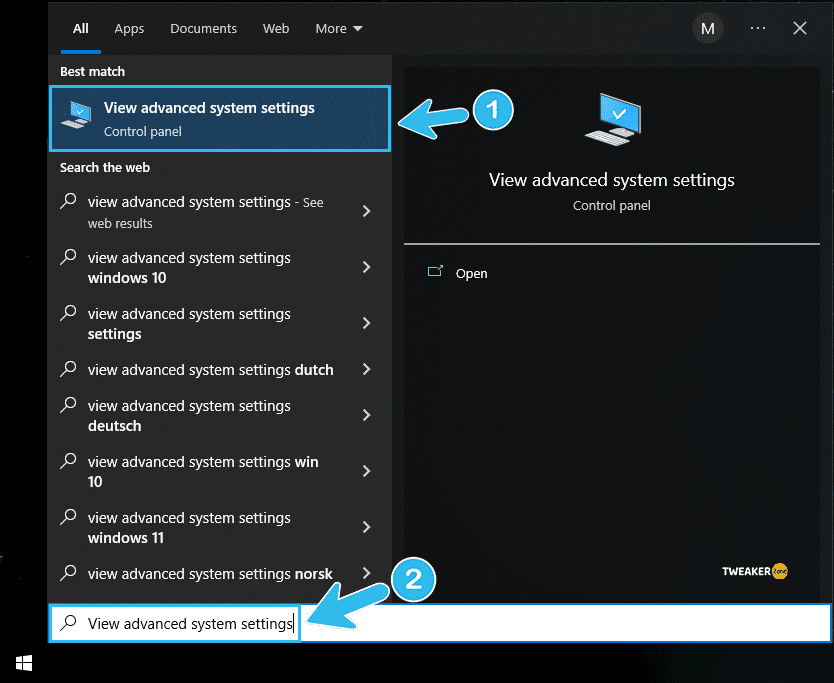Select the suggestion ending in 'norsk'
The width and height of the screenshot is (834, 683).
point(220,573)
